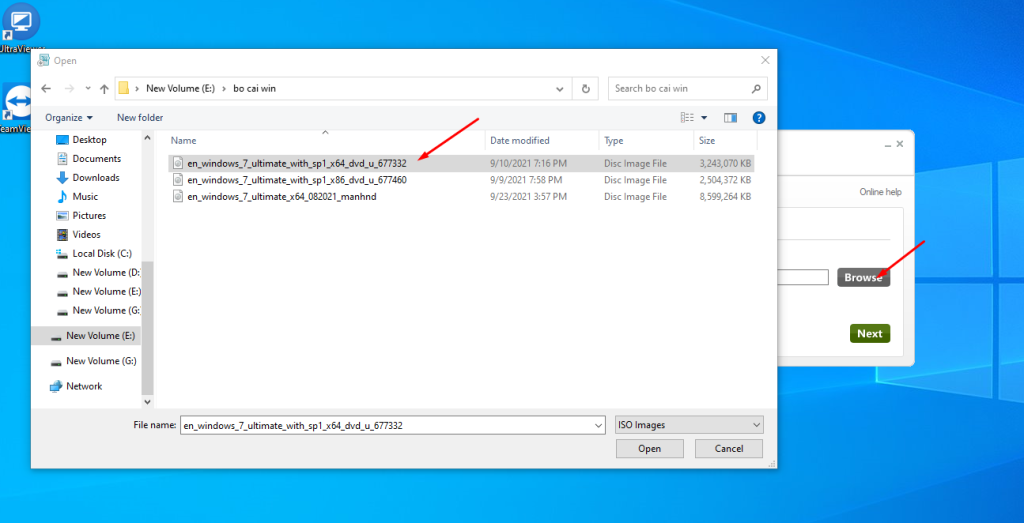Viewport: 1024px width, 523px height.
Task: Open the Organize menu
Action: pyautogui.click(x=68, y=117)
